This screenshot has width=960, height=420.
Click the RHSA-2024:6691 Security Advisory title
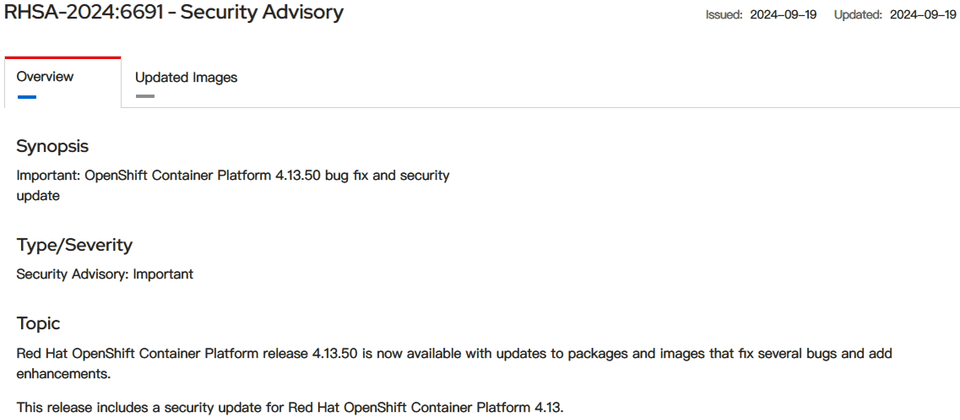(x=174, y=13)
